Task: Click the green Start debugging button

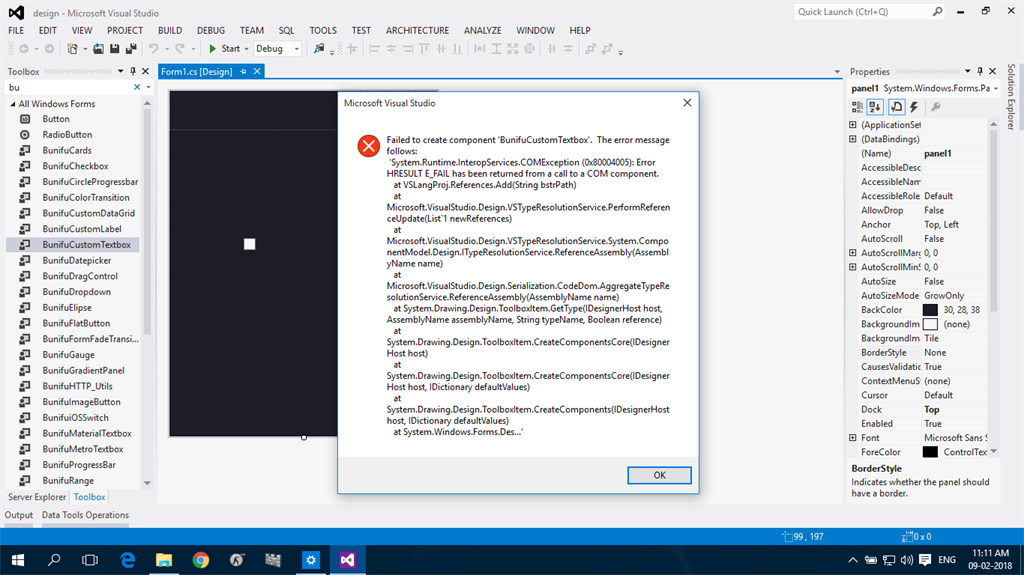Action: pyautogui.click(x=224, y=49)
